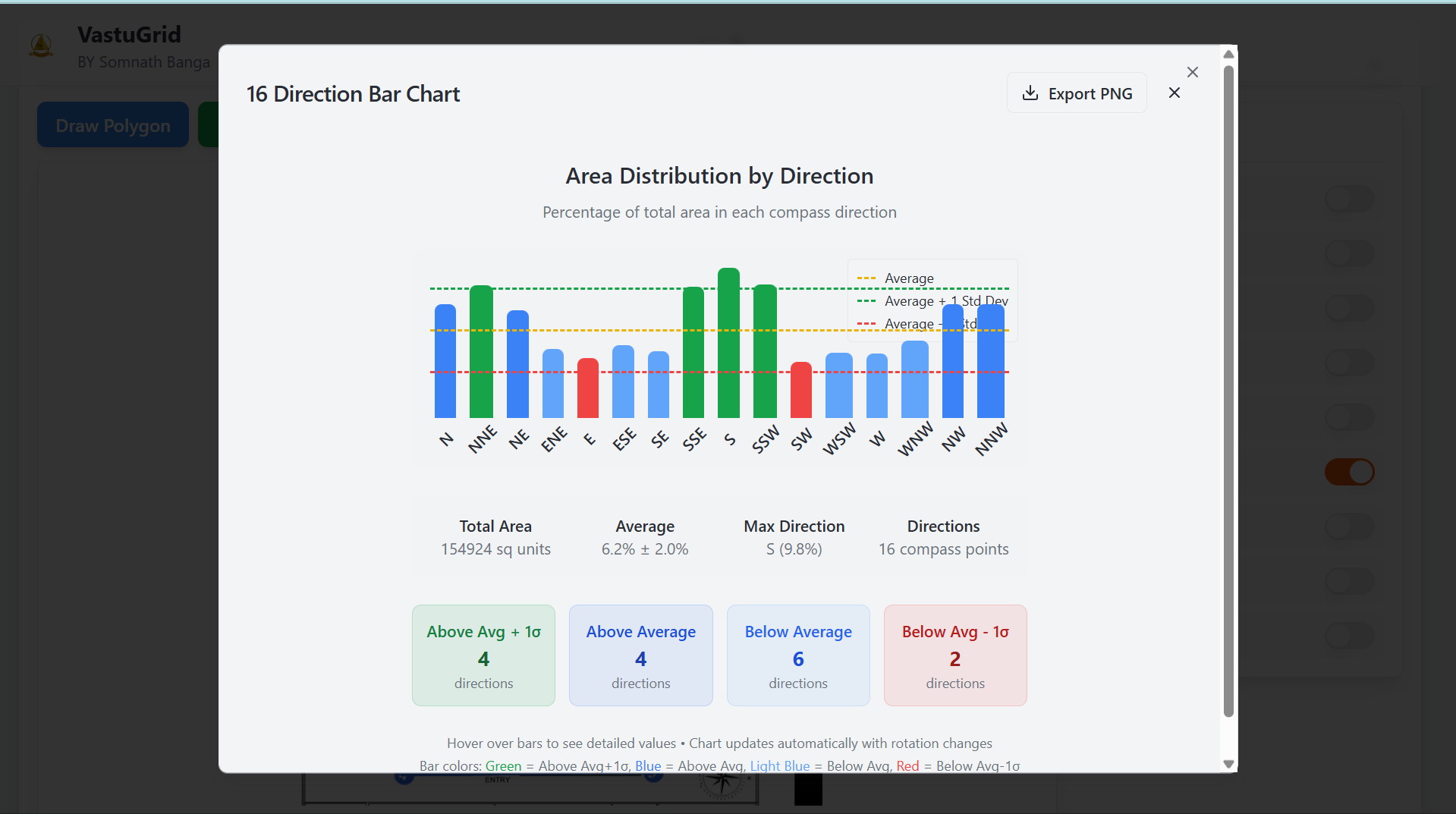1456x814 pixels.
Task: Enable the topmost toggle switch on the right
Action: pyautogui.click(x=1349, y=199)
